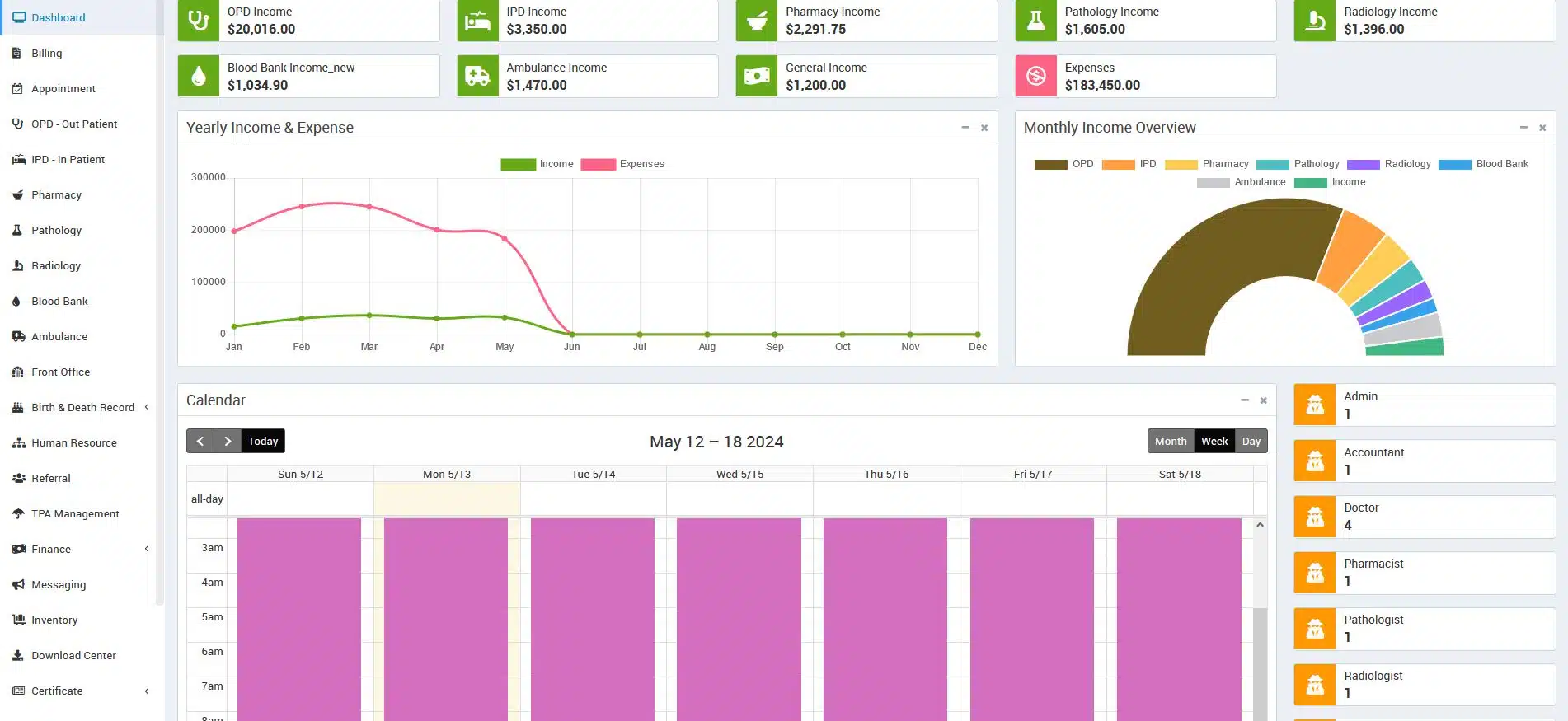Image resolution: width=1568 pixels, height=721 pixels.
Task: Click the TPA Management umbrella icon
Action: (18, 513)
